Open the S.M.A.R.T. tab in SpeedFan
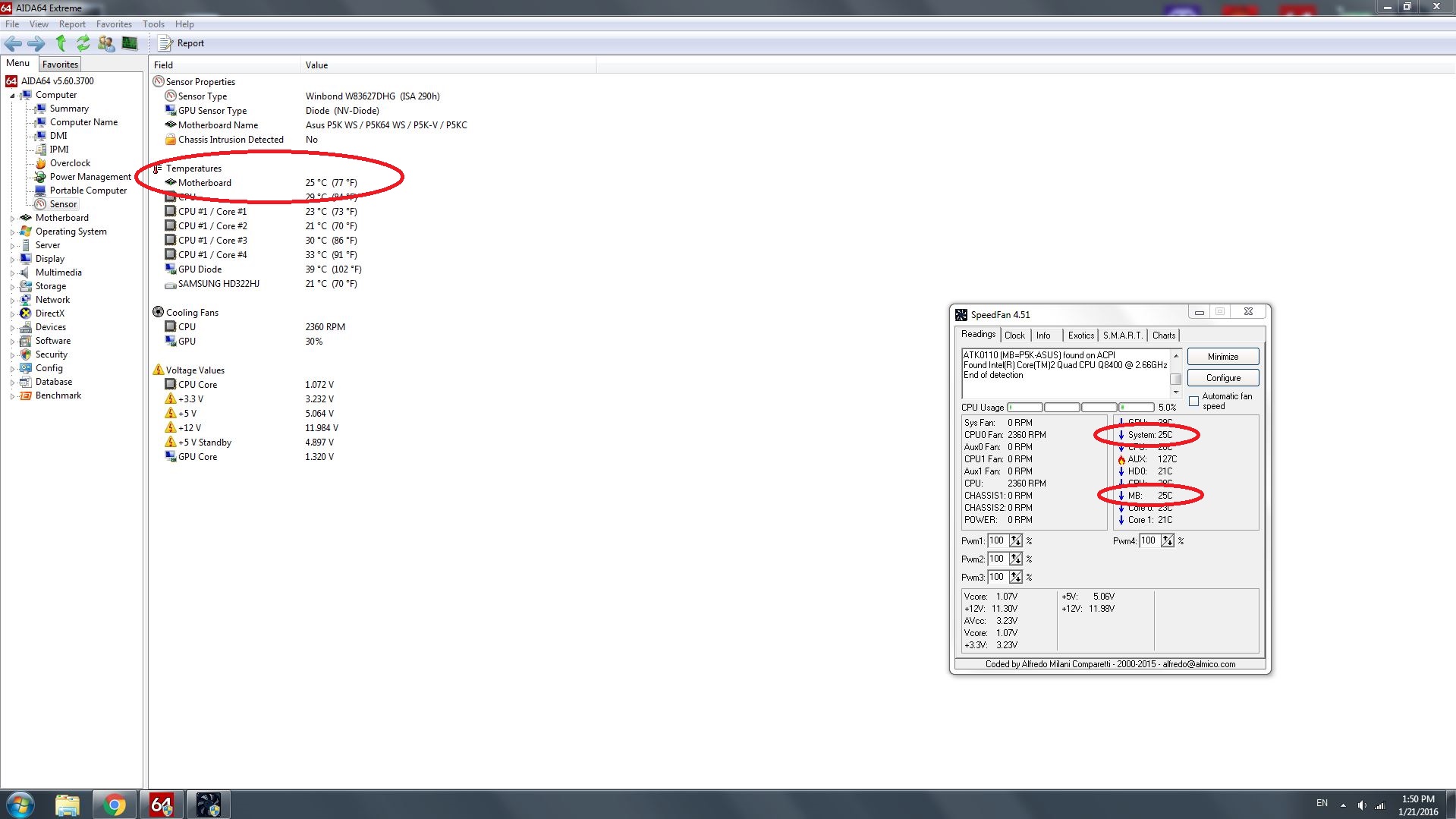The image size is (1456, 819). 1122,335
